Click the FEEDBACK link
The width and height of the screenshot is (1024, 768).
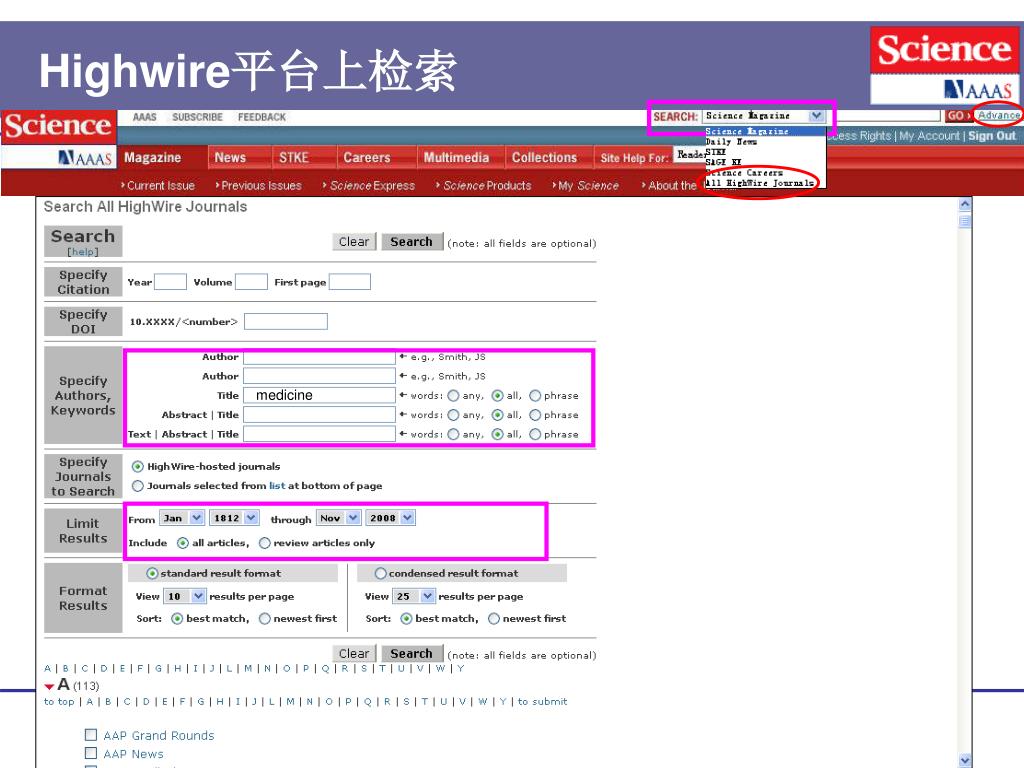pyautogui.click(x=262, y=117)
